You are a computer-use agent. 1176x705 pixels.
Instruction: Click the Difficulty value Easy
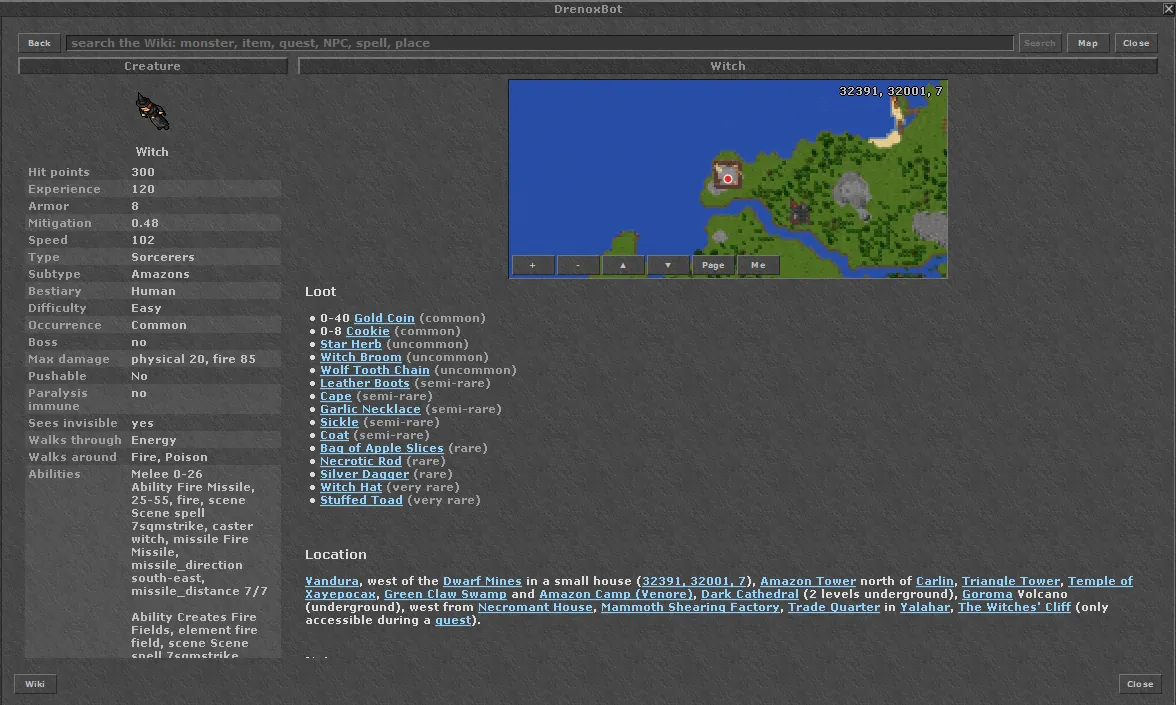(146, 308)
